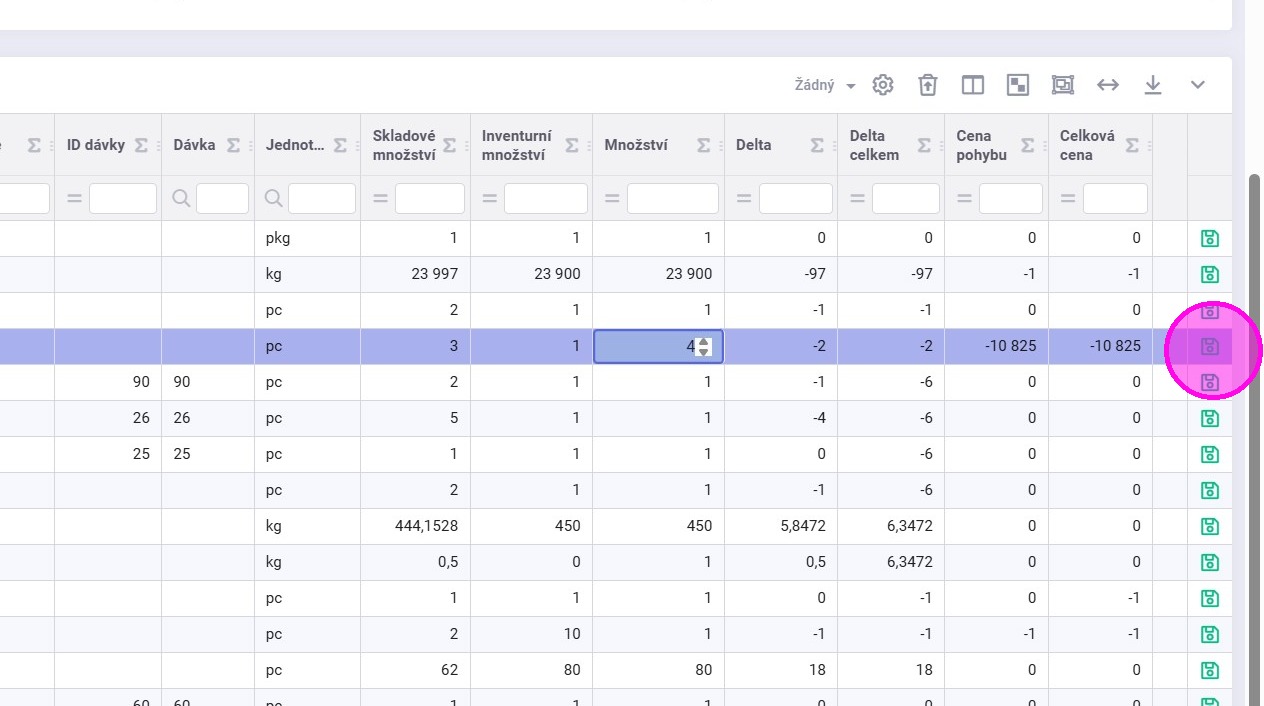Click the filter input under Inventurní množství
The image size is (1264, 706).
click(545, 199)
